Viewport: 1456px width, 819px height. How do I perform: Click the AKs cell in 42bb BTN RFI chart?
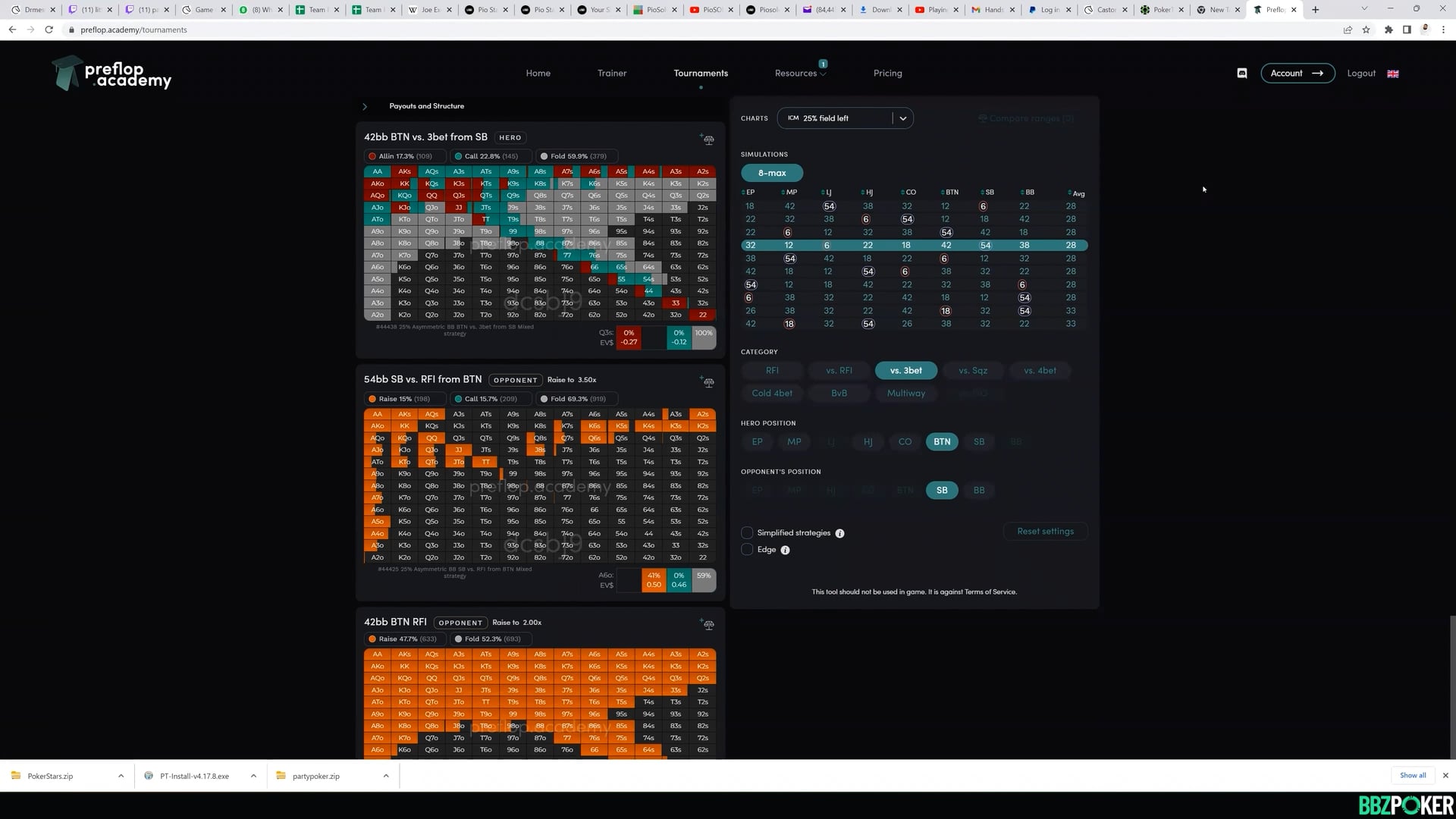[404, 654]
